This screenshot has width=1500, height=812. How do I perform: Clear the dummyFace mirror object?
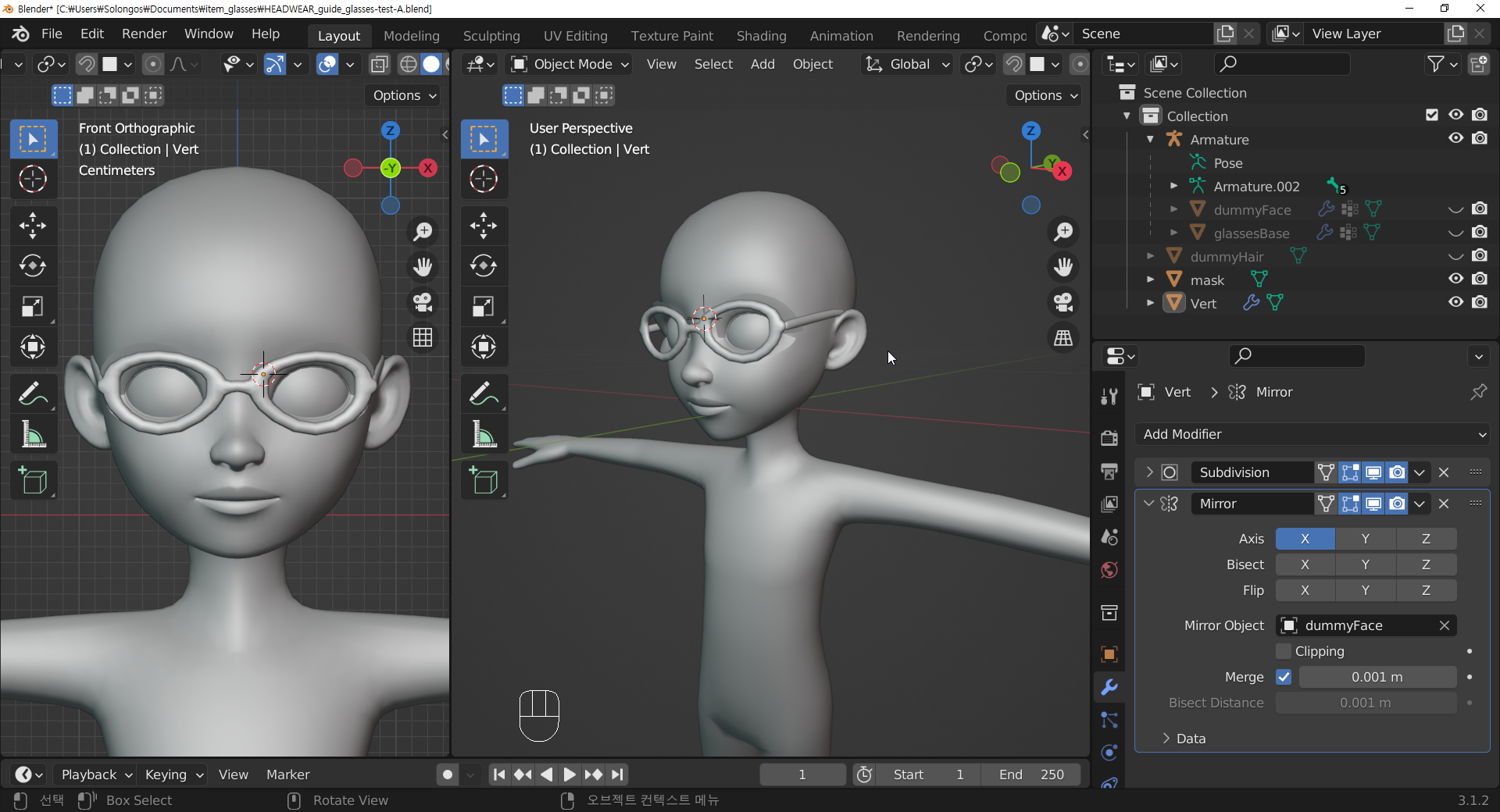point(1444,625)
